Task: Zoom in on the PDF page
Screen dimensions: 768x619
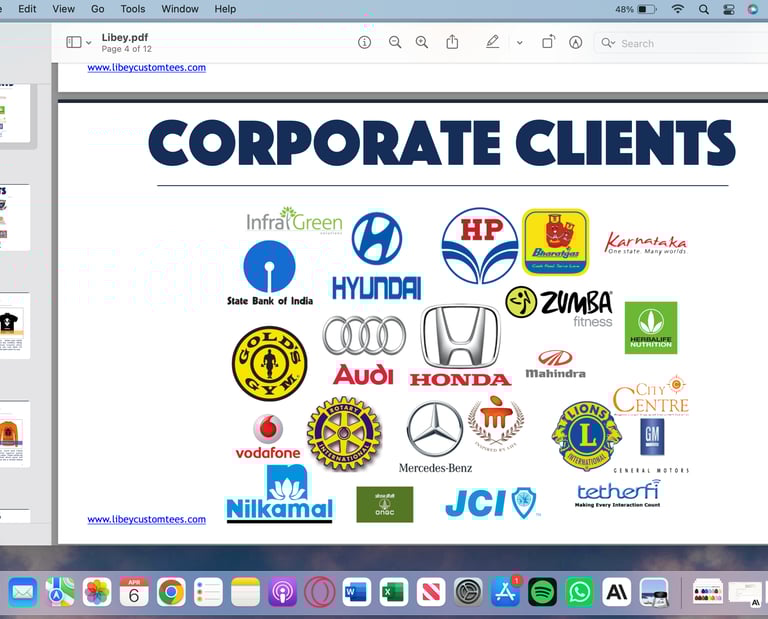Action: click(x=422, y=43)
